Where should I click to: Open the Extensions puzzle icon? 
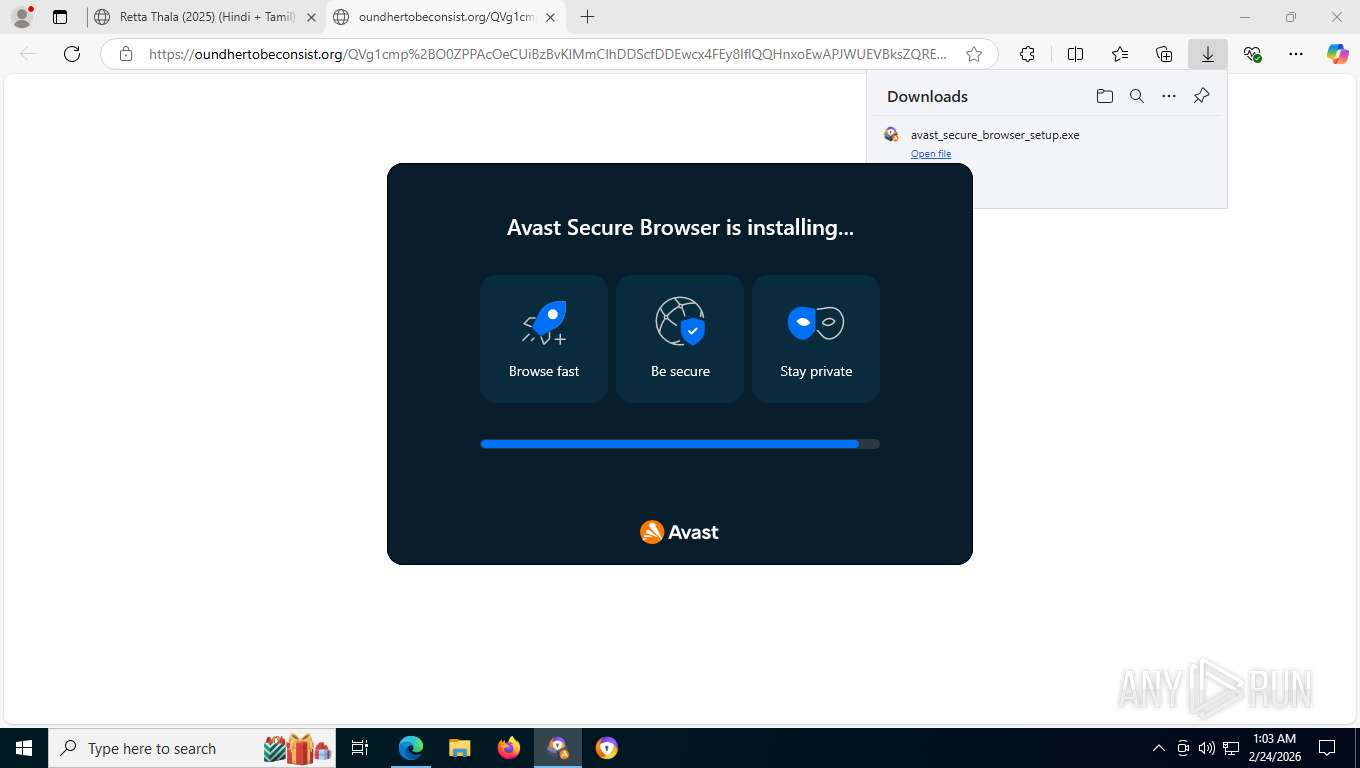tap(1027, 54)
